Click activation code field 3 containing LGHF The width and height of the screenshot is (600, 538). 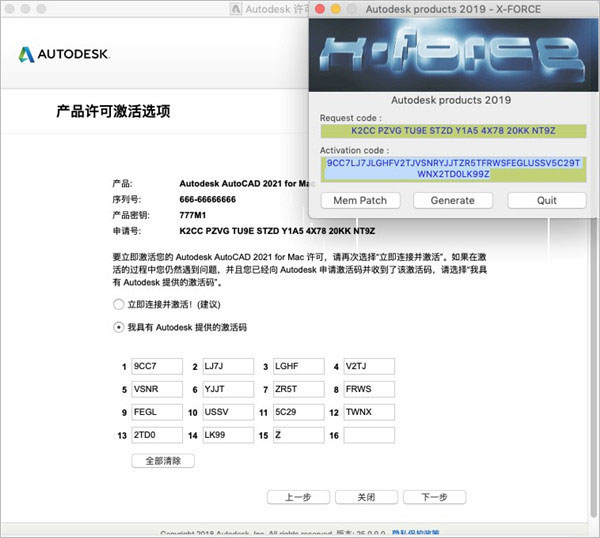tap(298, 366)
